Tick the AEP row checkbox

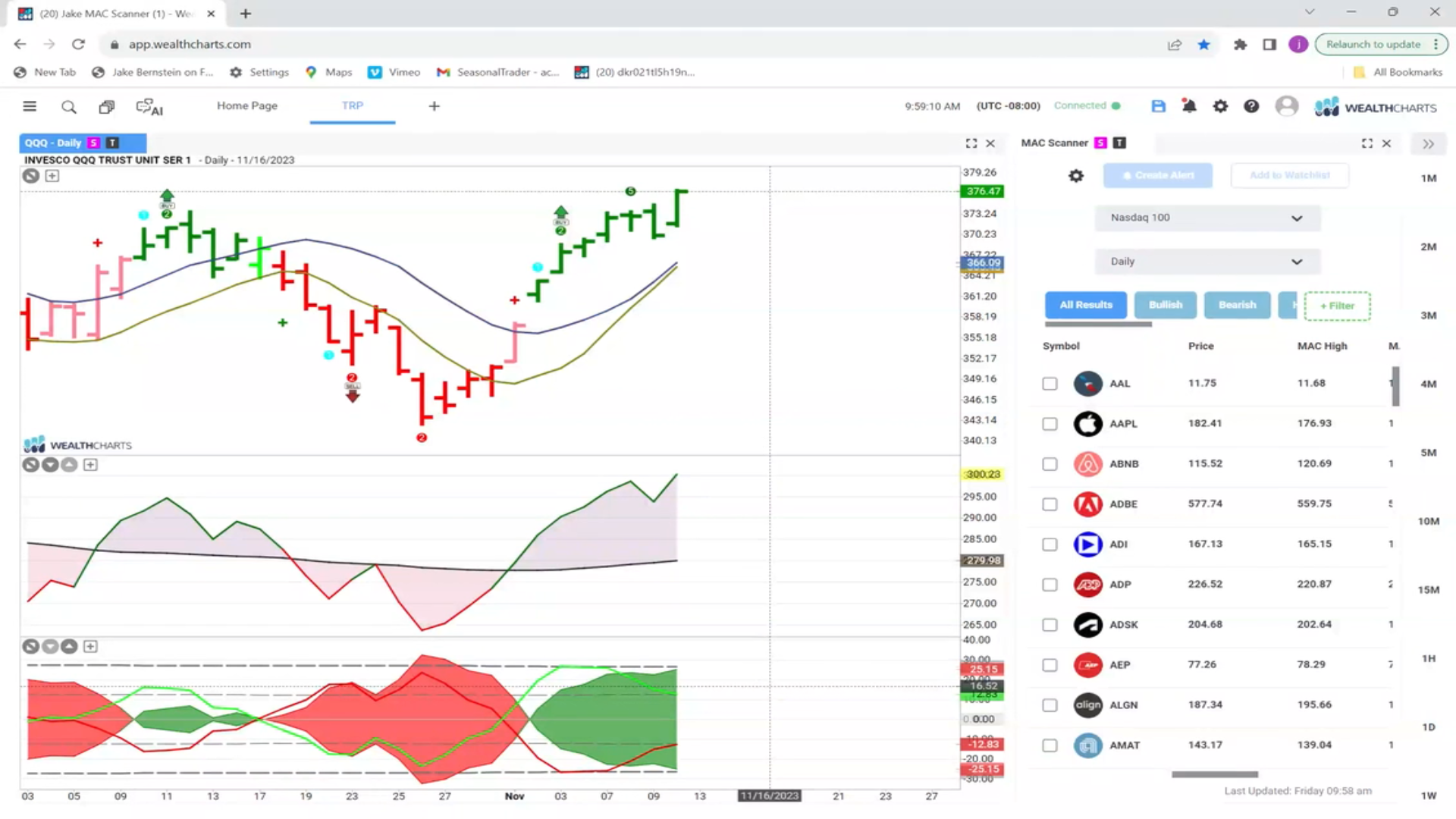1050,665
